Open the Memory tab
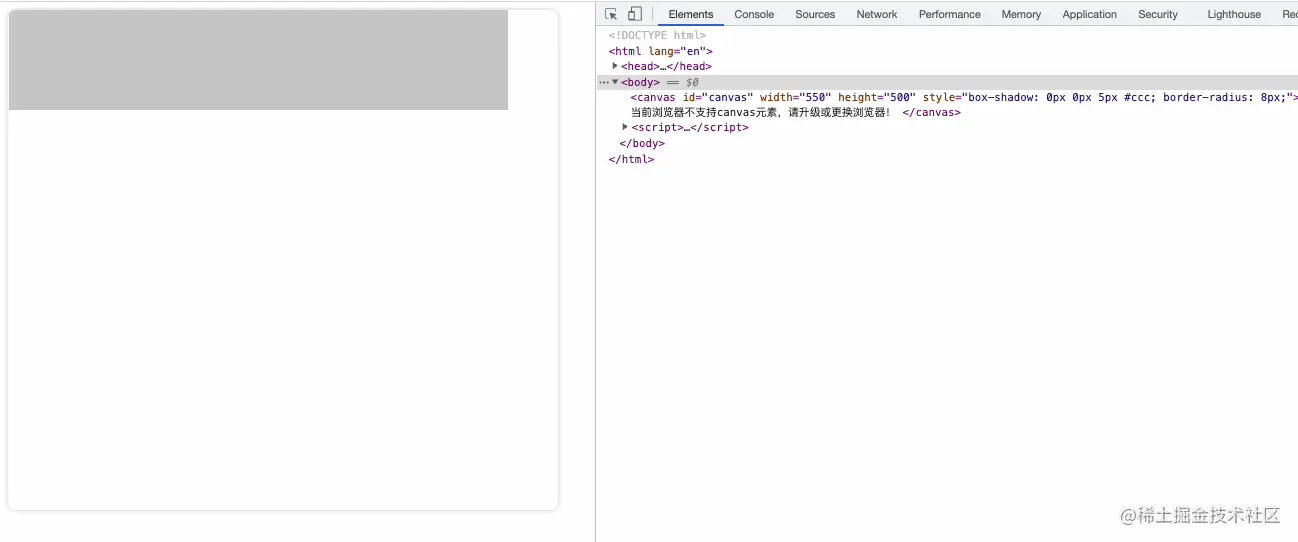The image size is (1298, 542). tap(1021, 14)
